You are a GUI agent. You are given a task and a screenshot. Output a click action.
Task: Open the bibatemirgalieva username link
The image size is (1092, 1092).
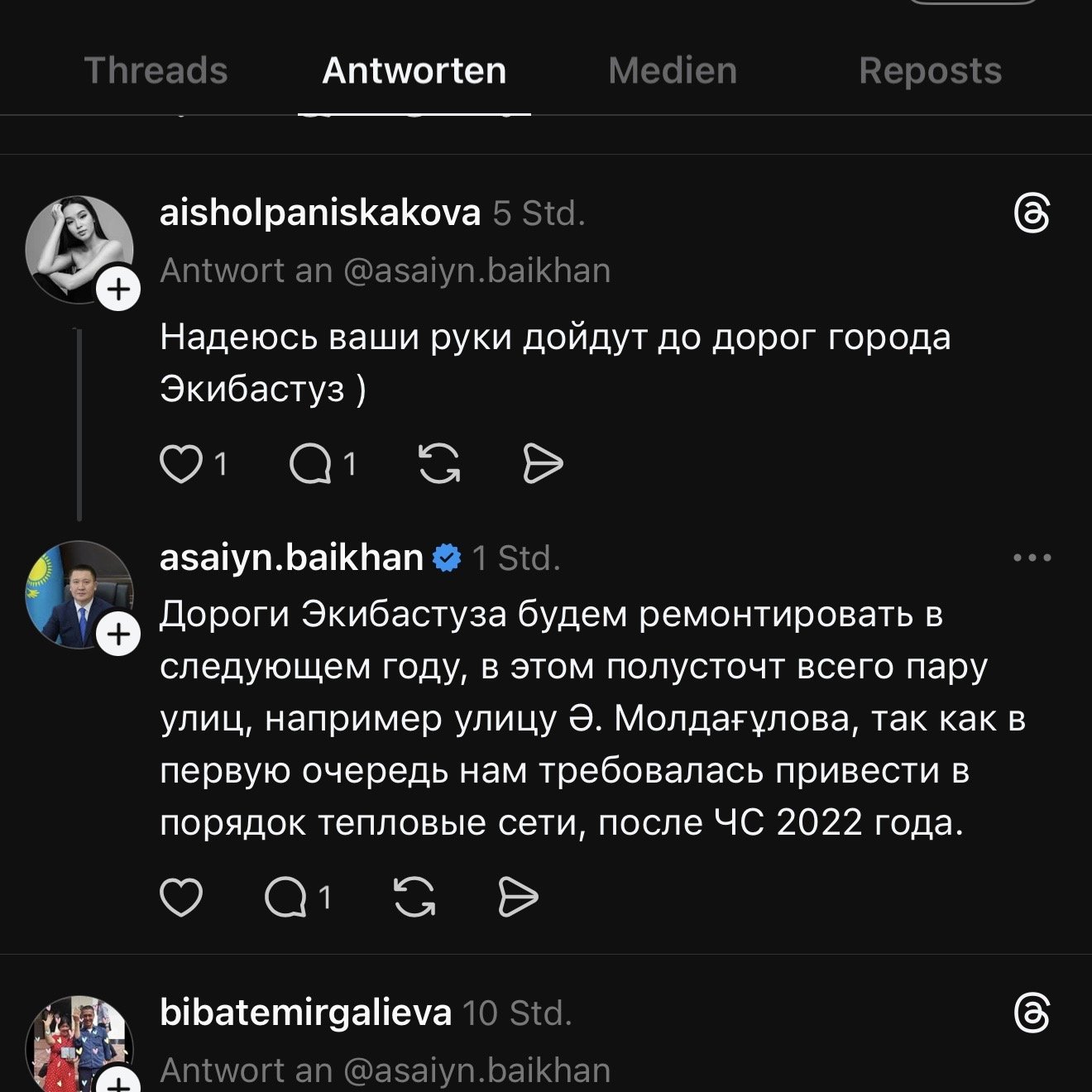[x=305, y=1013]
